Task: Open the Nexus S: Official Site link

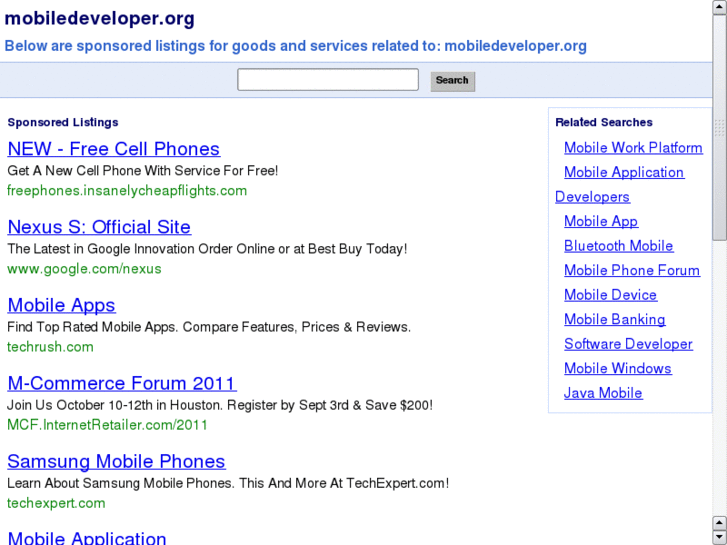Action: 99,227
